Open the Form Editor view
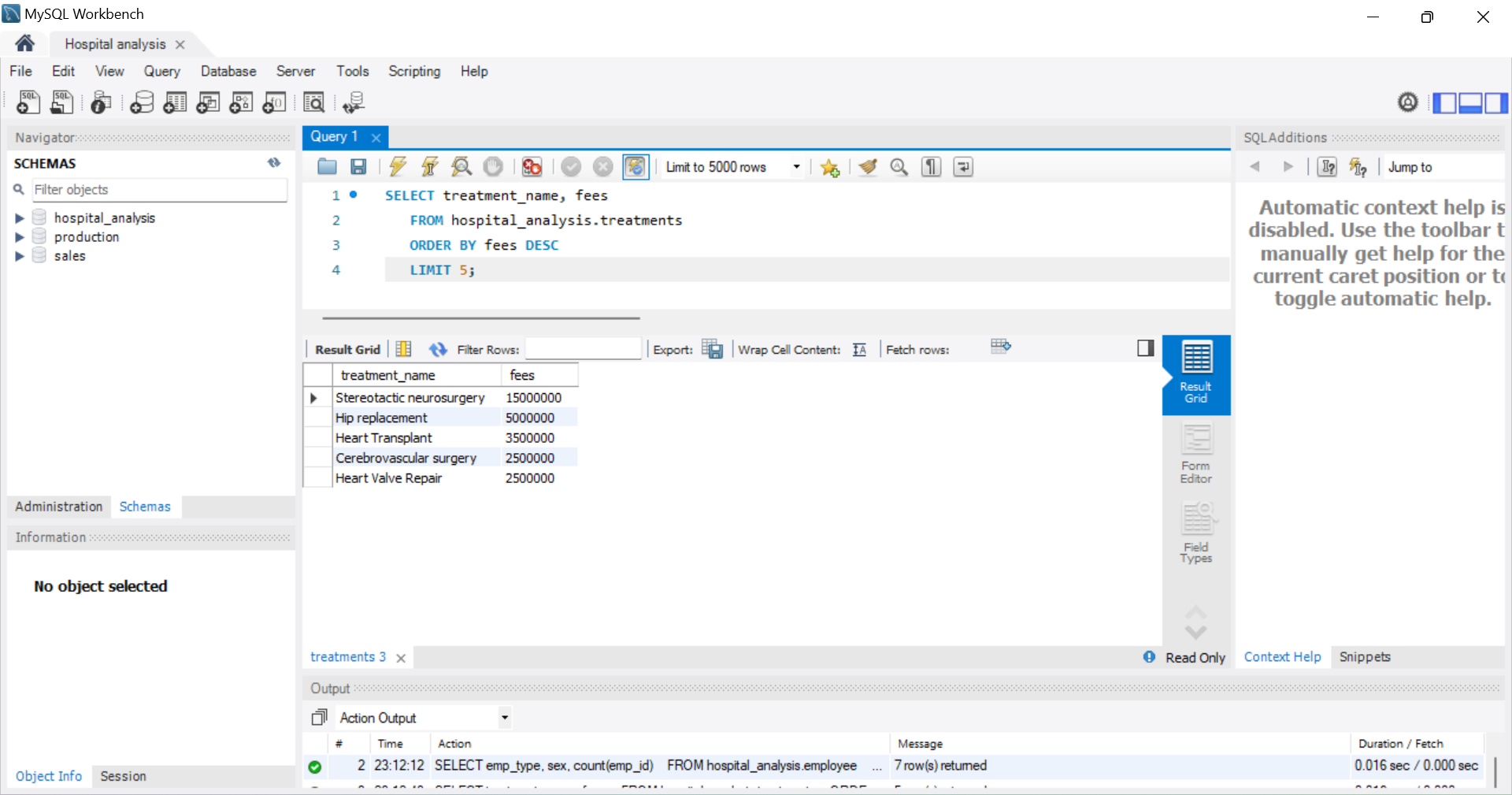Image resolution: width=1512 pixels, height=795 pixels. (1195, 455)
